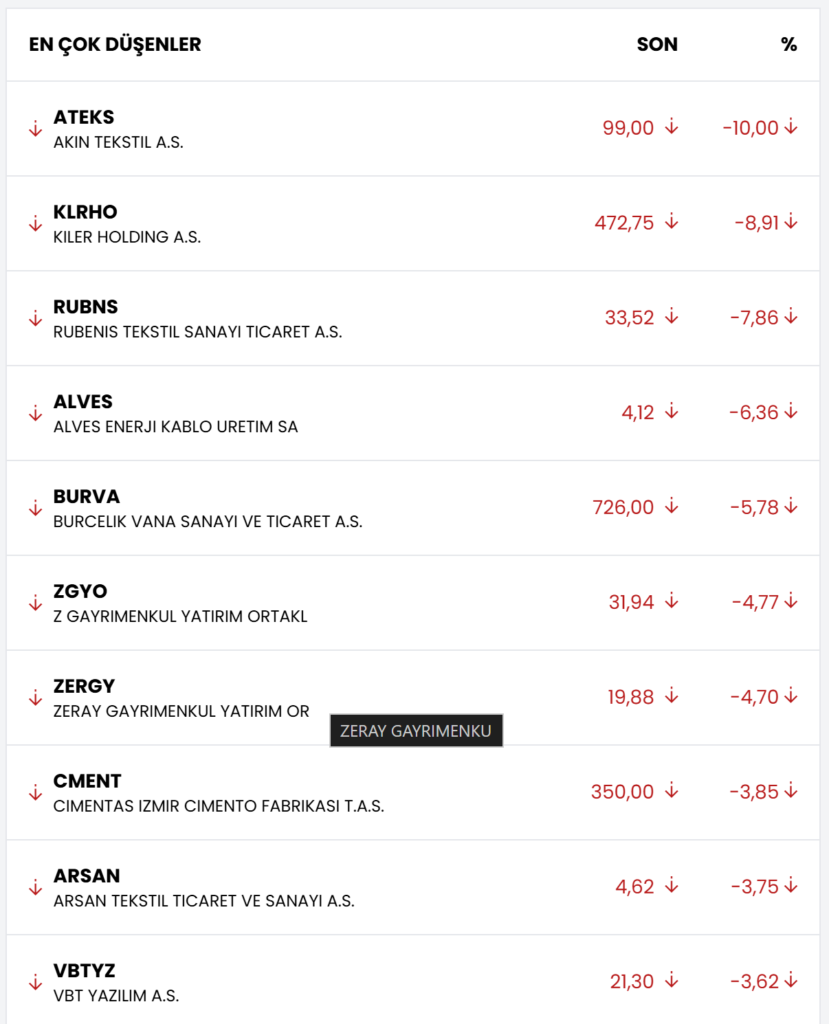
Task: Click the arrow next to ARSAN price 4,62
Action: (672, 886)
